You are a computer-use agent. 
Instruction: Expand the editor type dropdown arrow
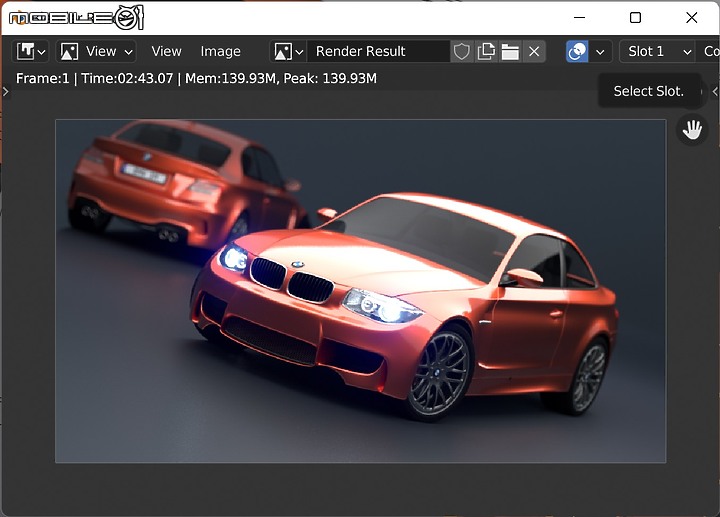point(41,52)
